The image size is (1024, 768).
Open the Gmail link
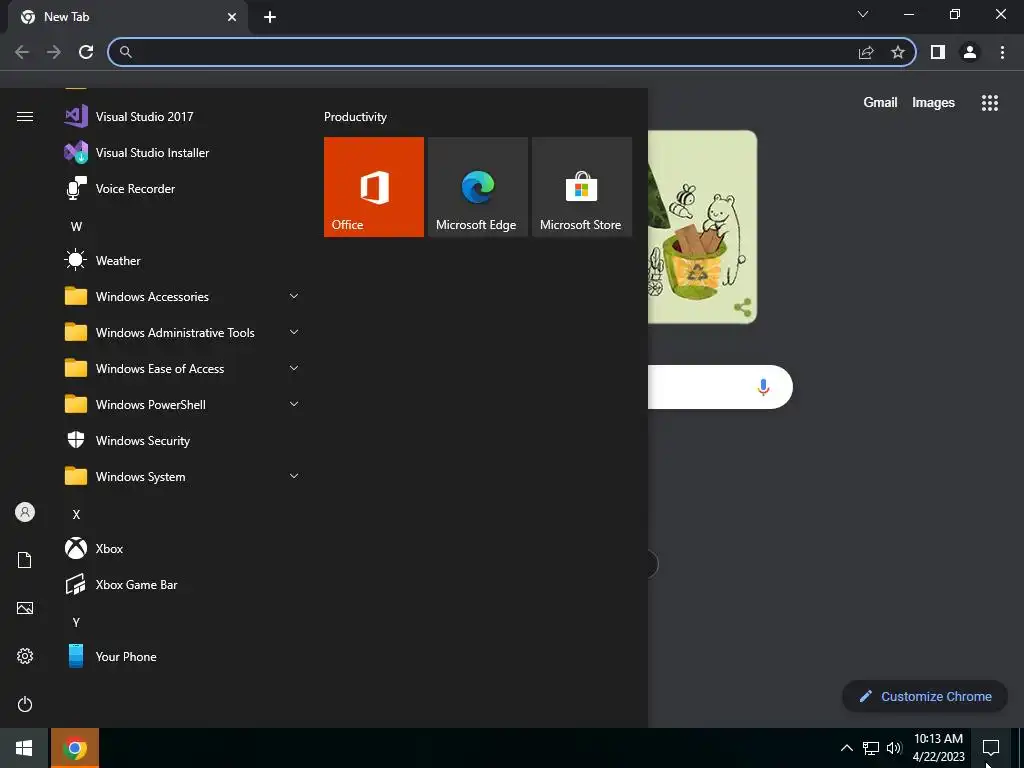(880, 103)
